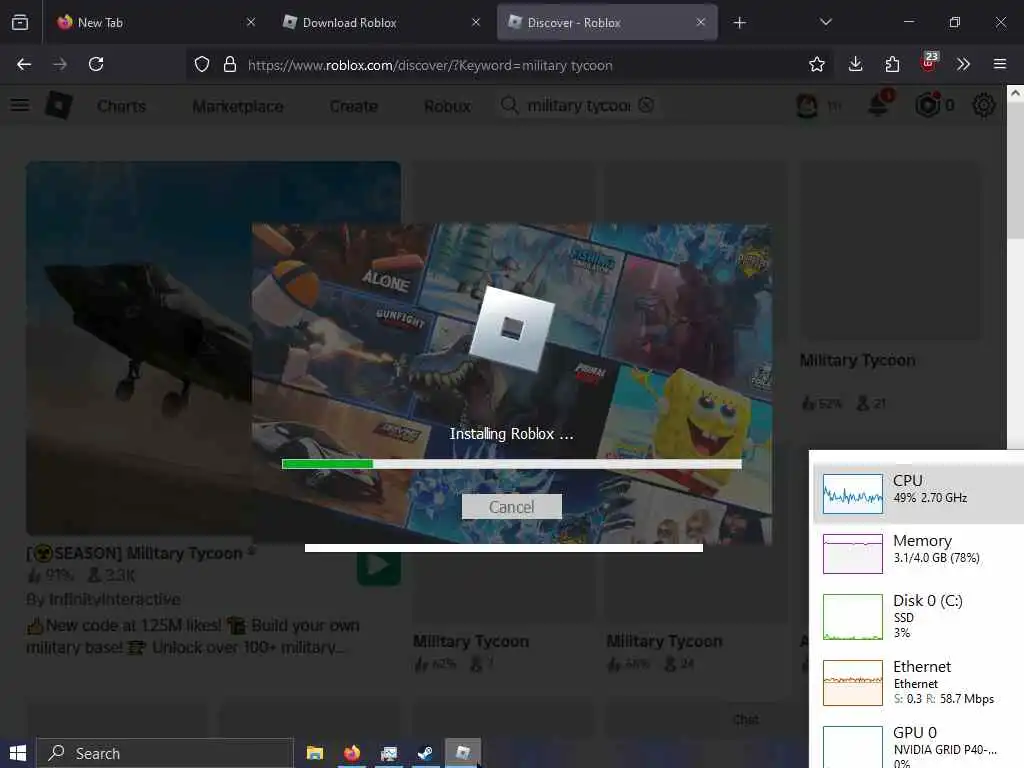The width and height of the screenshot is (1024, 768).
Task: Open the Firefox downloads panel
Action: pos(856,64)
